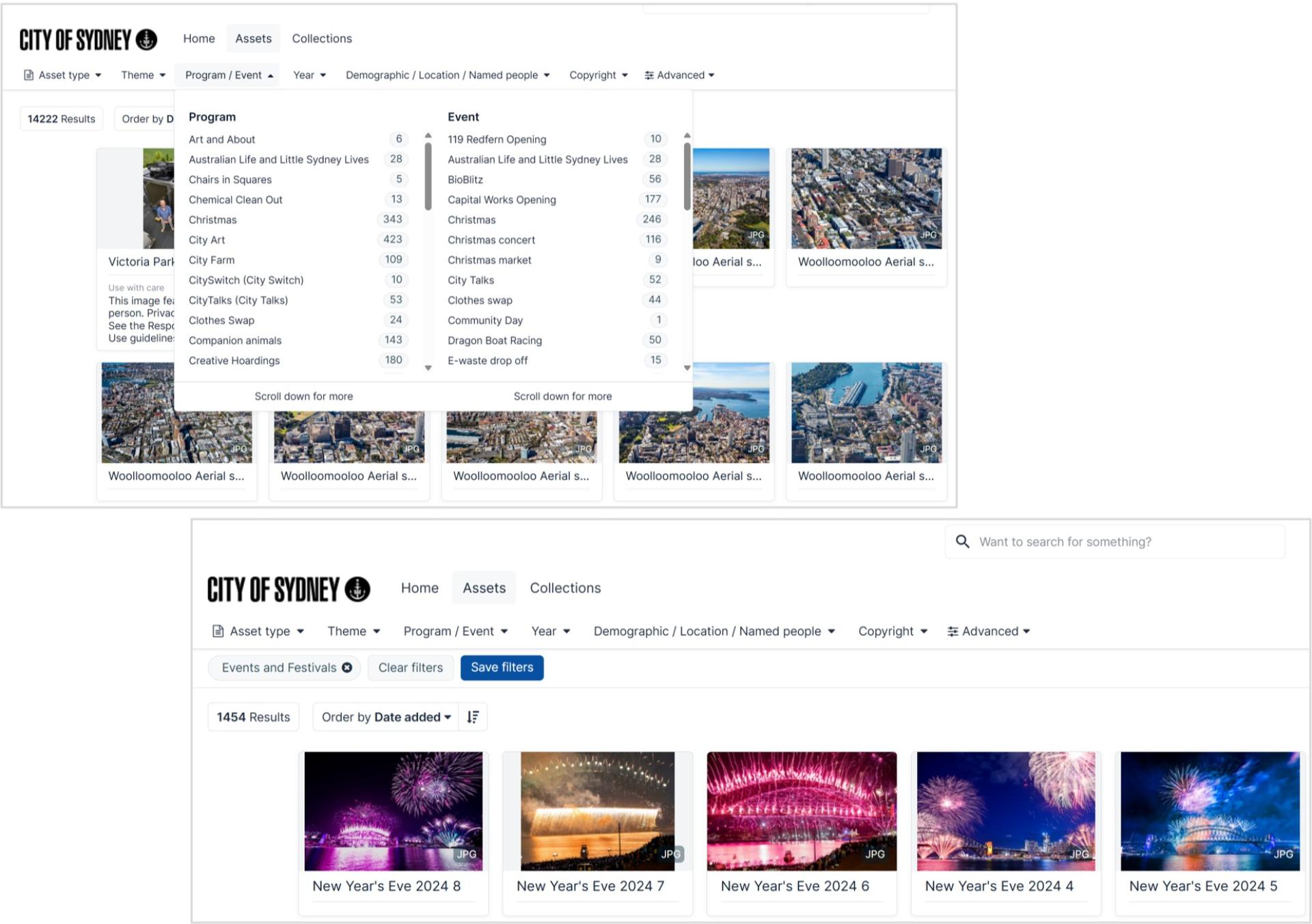Collapse the open Program / Event dropdown
The image size is (1312, 924).
(229, 75)
